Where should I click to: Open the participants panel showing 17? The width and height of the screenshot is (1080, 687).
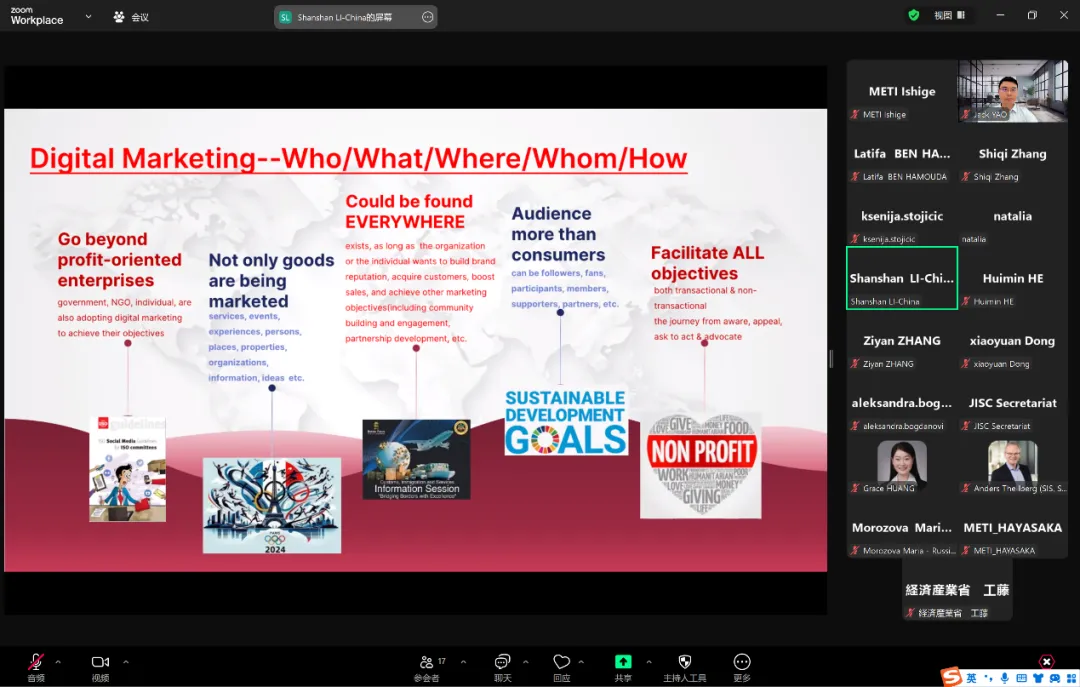point(432,666)
